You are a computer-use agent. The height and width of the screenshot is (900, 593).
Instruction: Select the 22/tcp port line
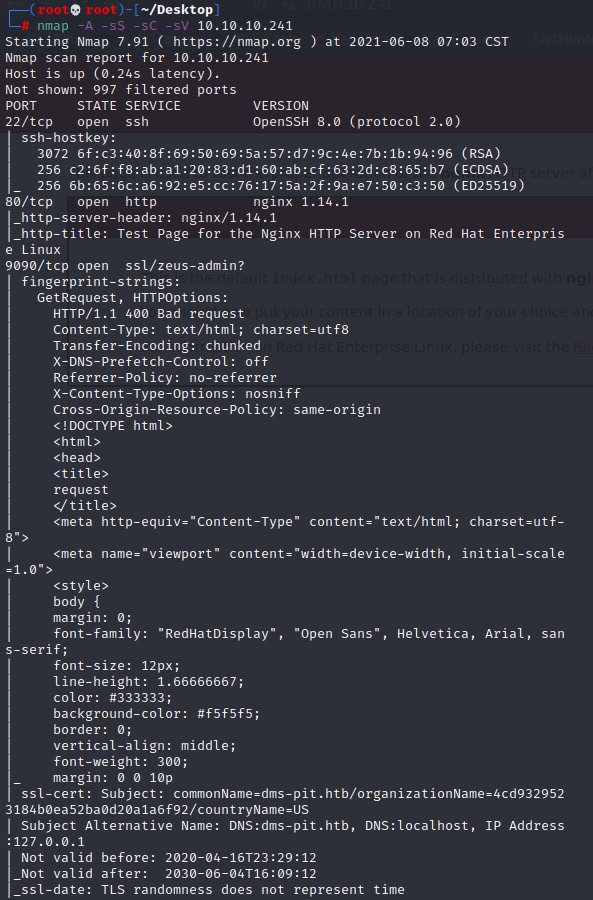pyautogui.click(x=233, y=122)
